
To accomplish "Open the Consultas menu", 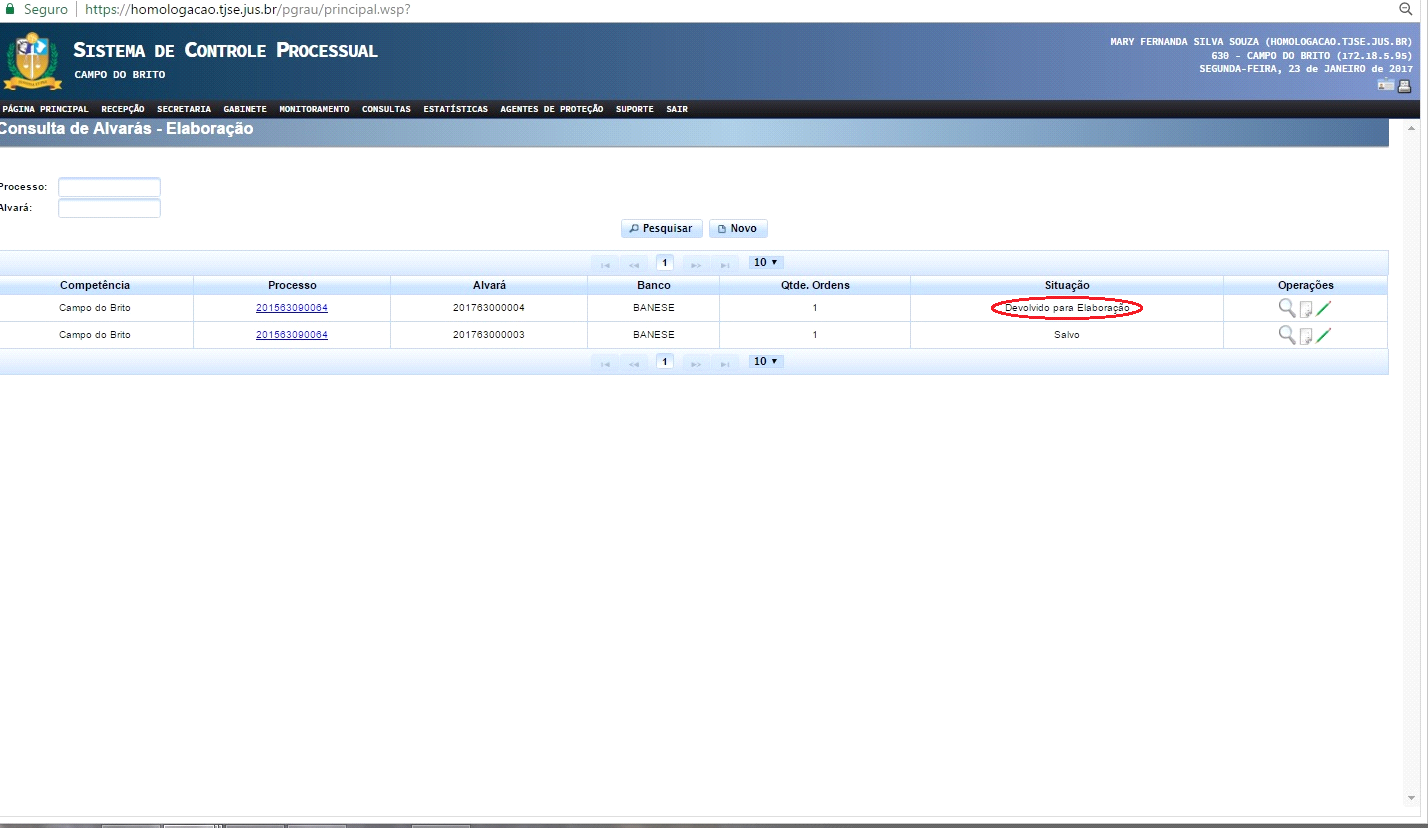I will click(x=386, y=109).
